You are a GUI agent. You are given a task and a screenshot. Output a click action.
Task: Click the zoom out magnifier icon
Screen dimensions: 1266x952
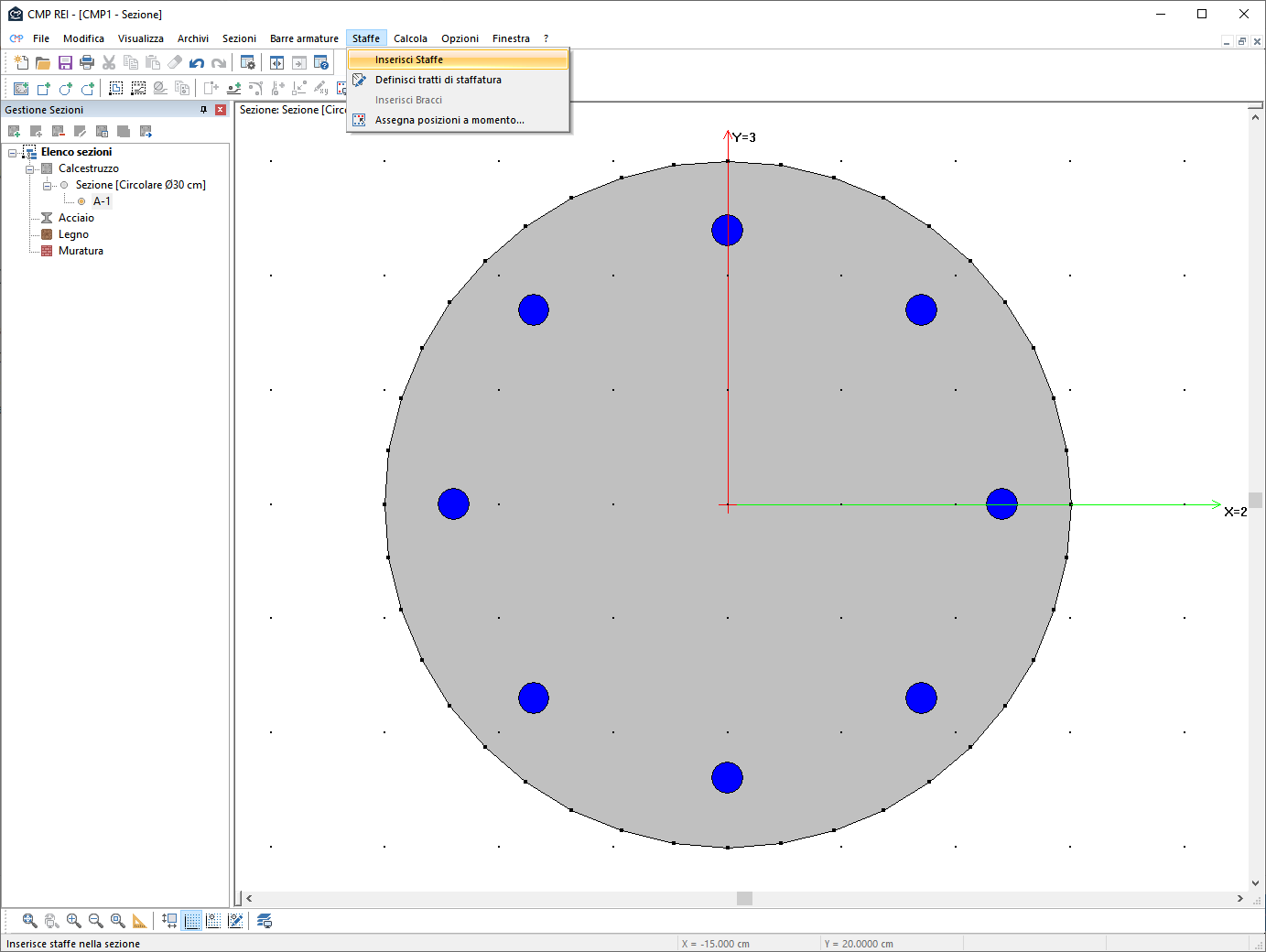[96, 921]
